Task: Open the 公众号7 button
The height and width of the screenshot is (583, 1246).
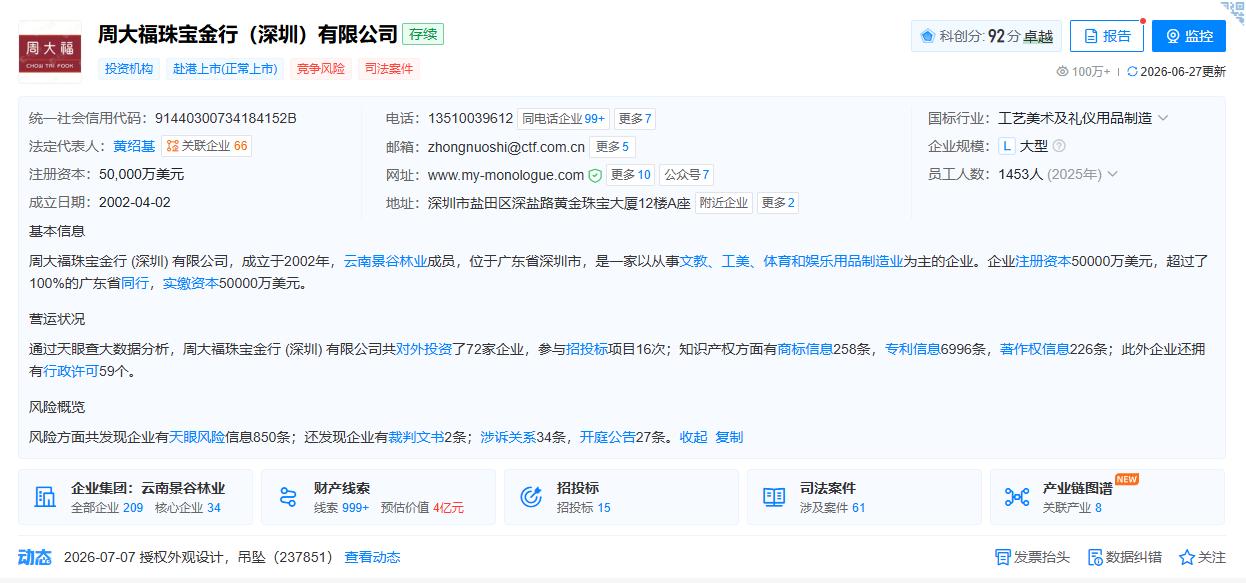Action: coord(687,175)
